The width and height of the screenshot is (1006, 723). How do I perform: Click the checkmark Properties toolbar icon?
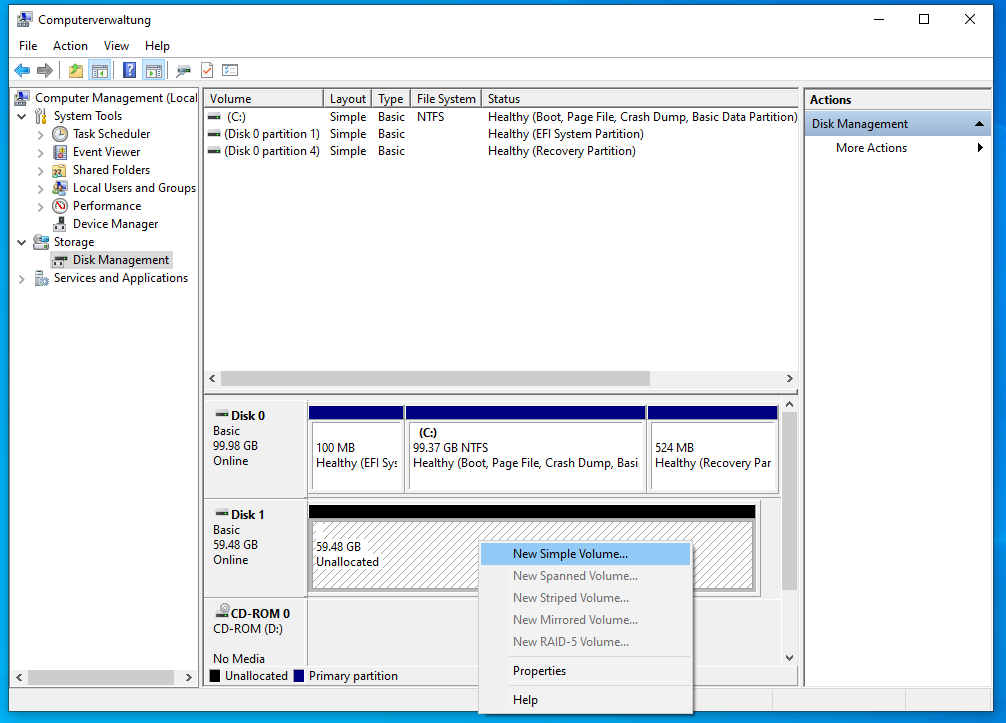tap(207, 70)
